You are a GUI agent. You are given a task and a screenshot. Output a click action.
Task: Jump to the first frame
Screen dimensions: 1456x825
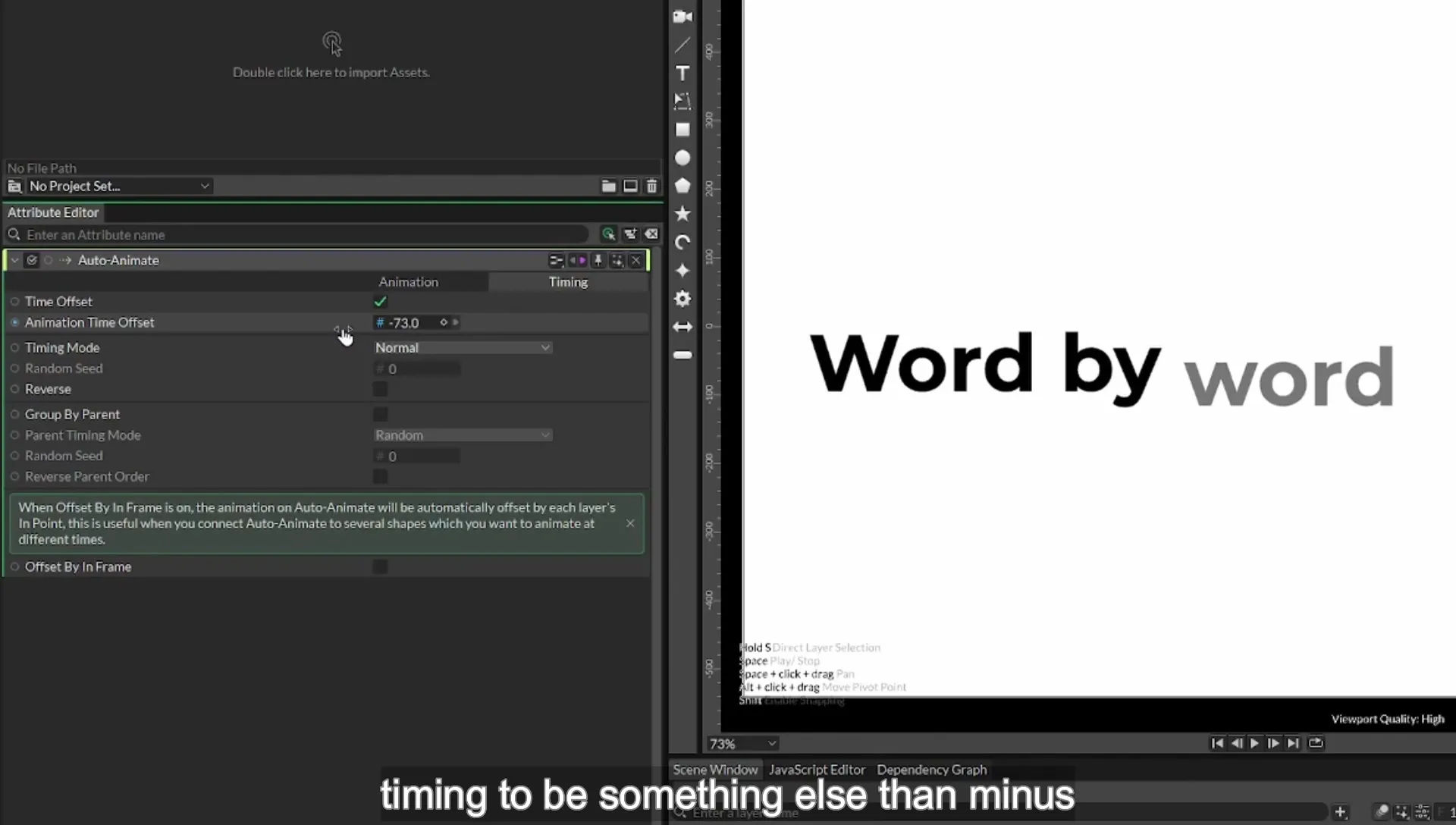tap(1217, 743)
